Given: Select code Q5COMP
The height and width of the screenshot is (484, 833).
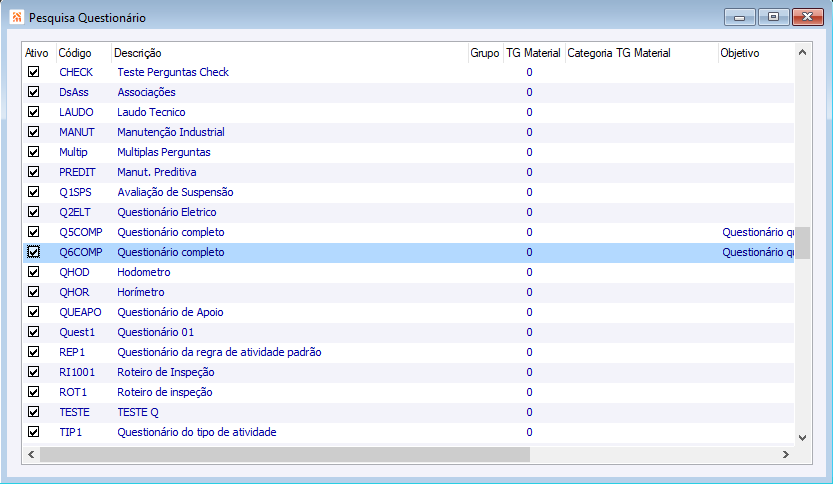Looking at the screenshot, I should [81, 232].
